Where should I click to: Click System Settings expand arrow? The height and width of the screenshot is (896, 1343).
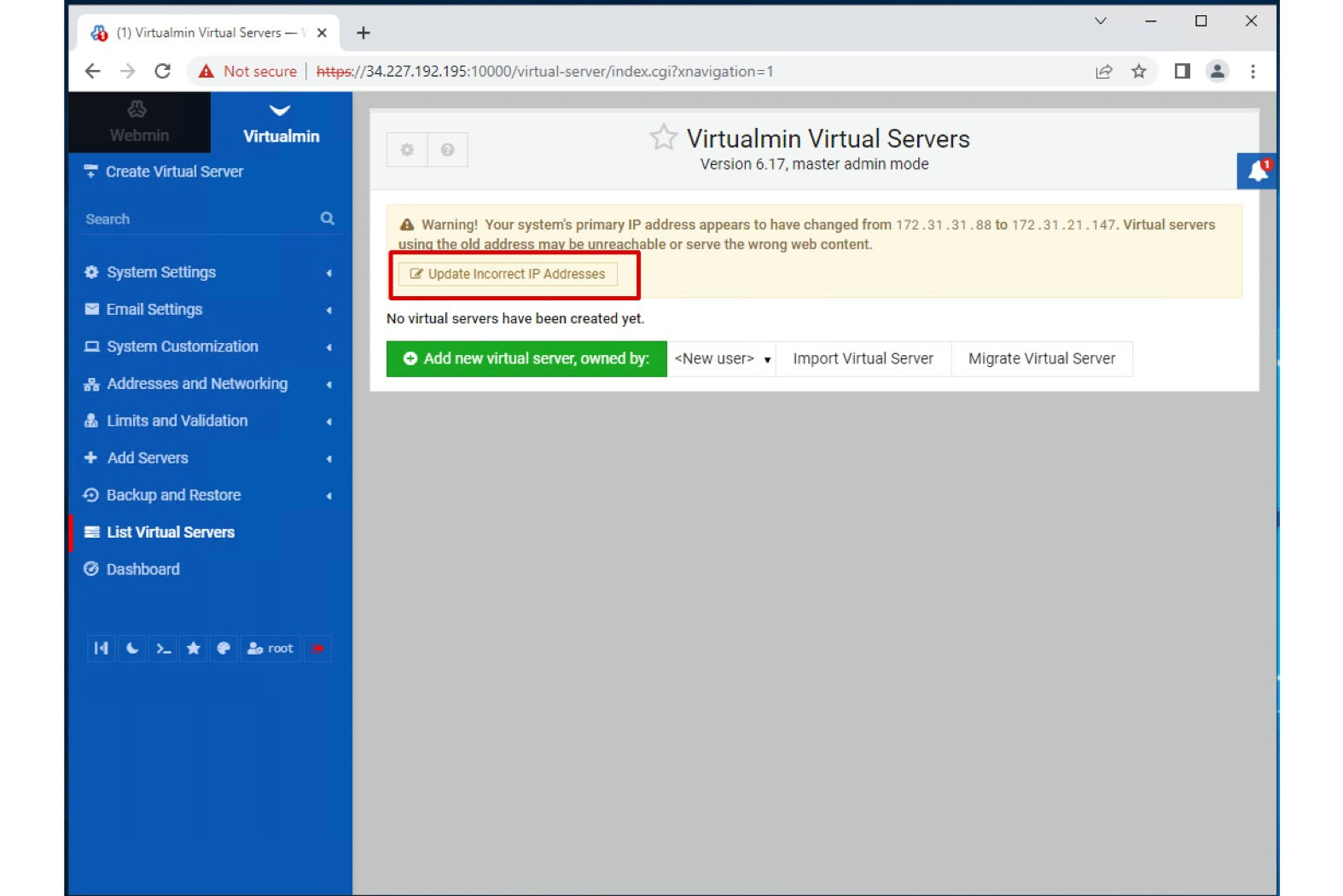pos(328,273)
